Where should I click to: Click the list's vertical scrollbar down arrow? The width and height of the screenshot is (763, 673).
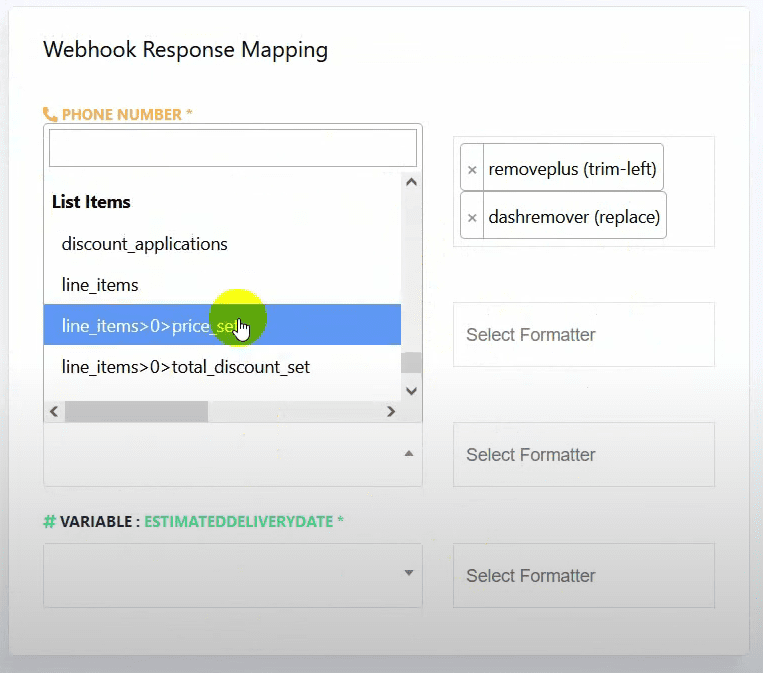tap(411, 390)
